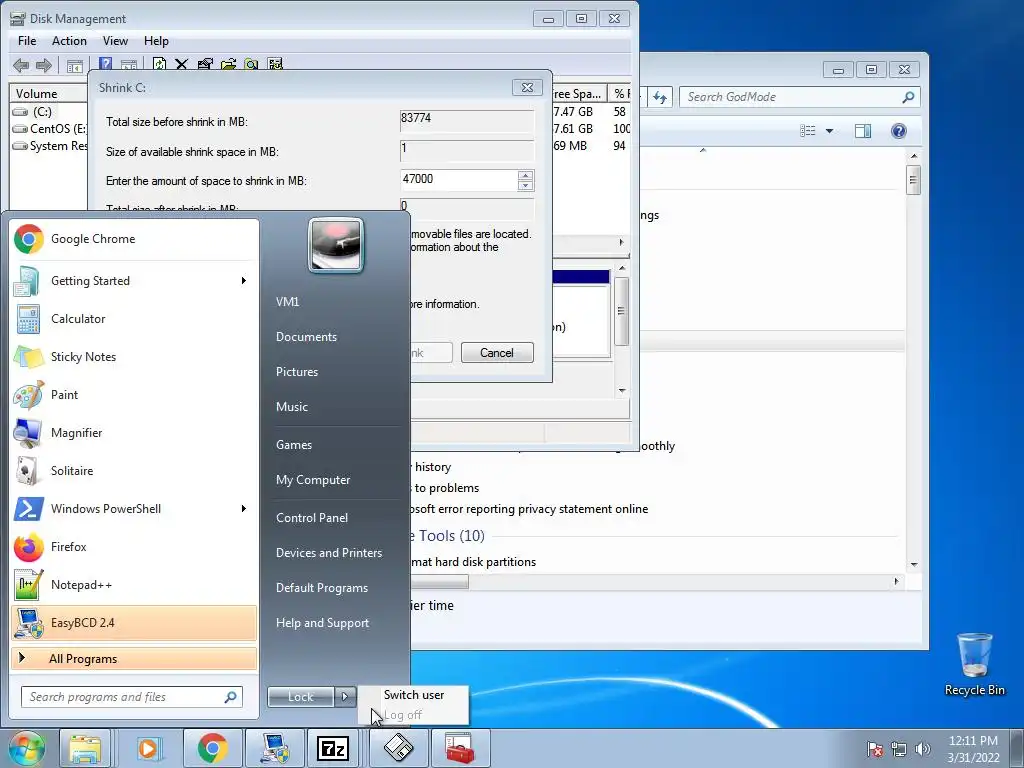Click the Refresh toolbar icon in Disk Management
This screenshot has height=768, width=1024.
pyautogui.click(x=159, y=63)
